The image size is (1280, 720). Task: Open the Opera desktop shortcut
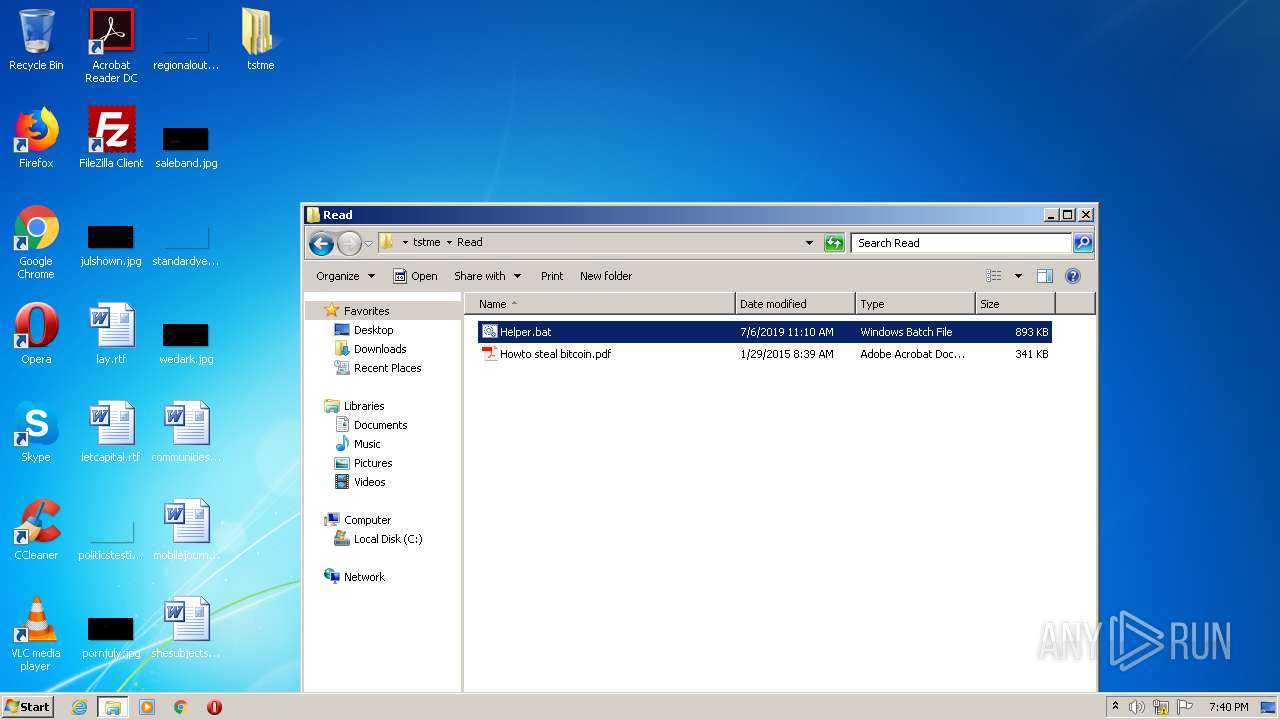point(36,335)
